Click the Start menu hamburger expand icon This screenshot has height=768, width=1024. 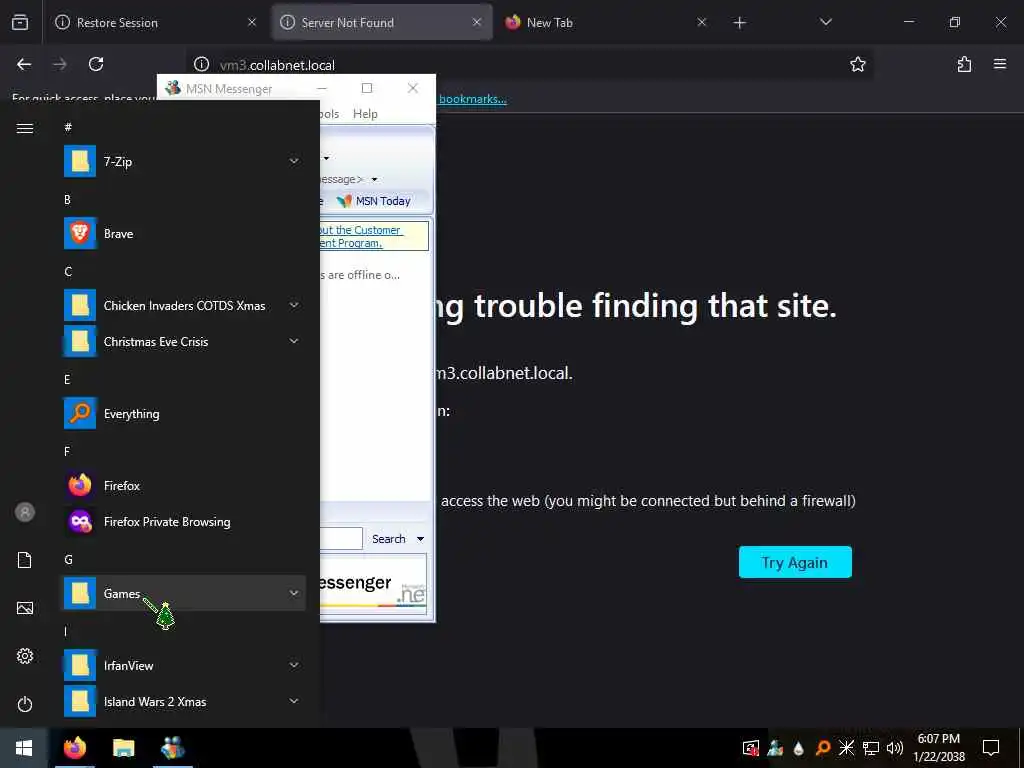pyautogui.click(x=25, y=128)
